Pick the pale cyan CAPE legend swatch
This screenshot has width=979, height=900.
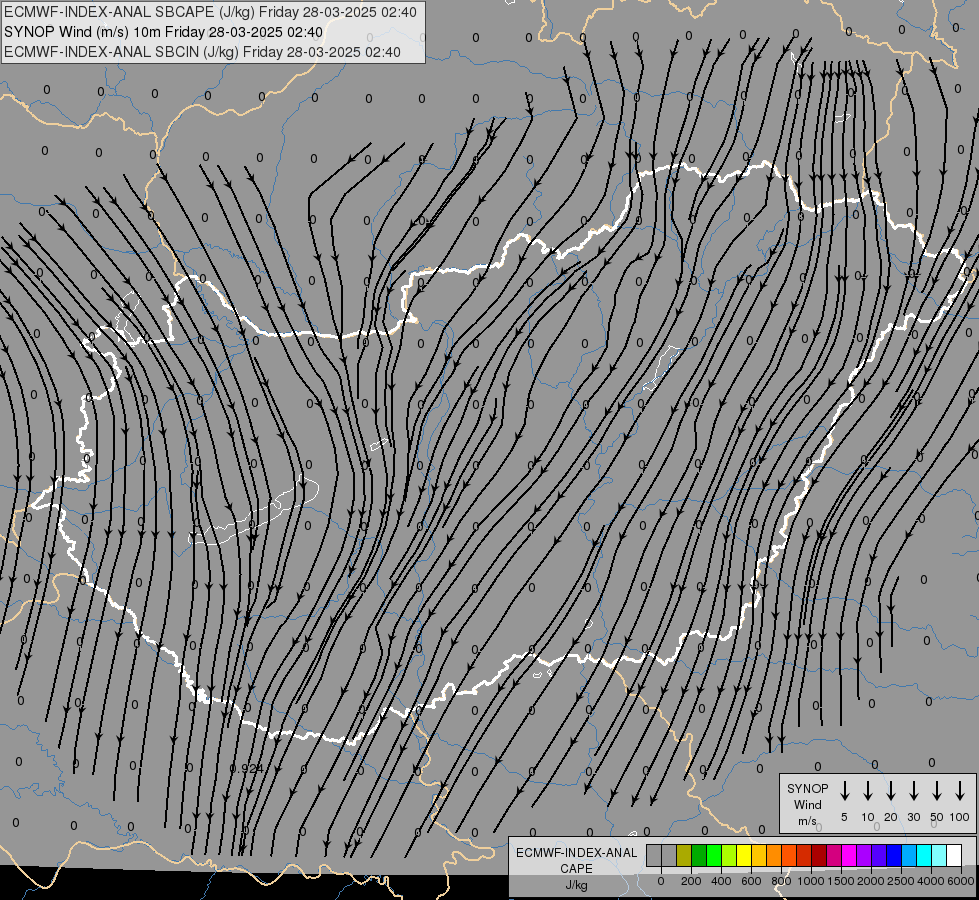(940, 855)
